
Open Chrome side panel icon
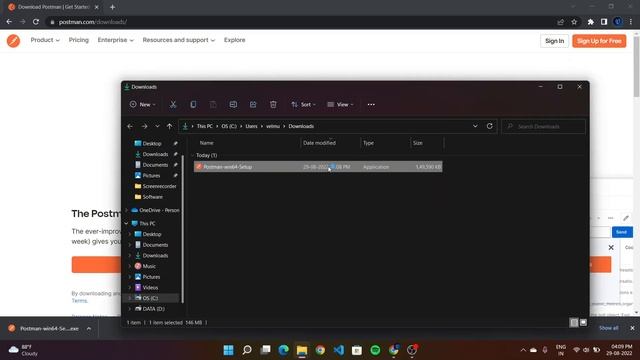click(604, 22)
